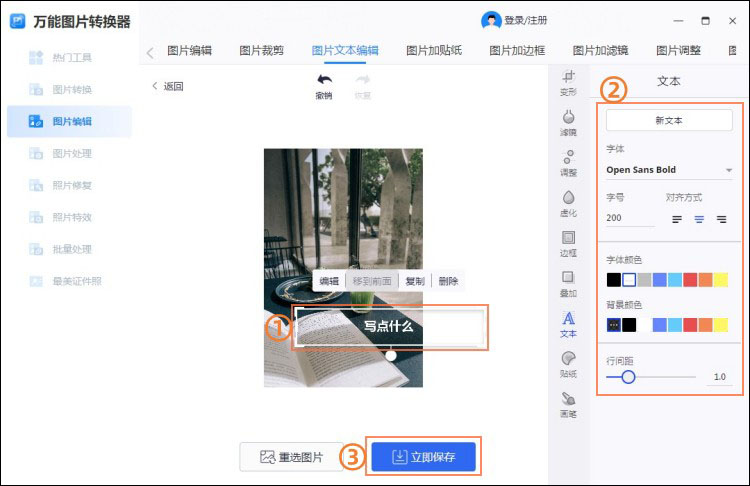The image size is (750, 486).
Task: Open the 贴纸 sticker tool
Action: pyautogui.click(x=568, y=364)
